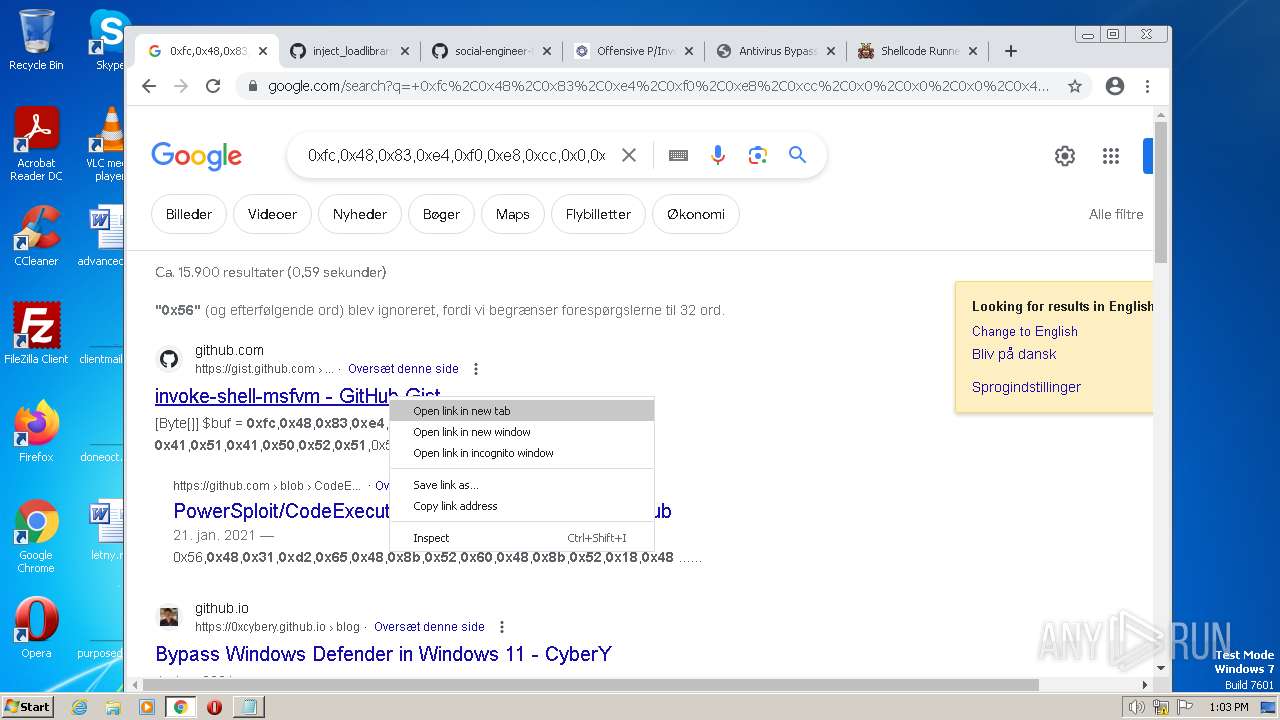Select Open link in new window
The width and height of the screenshot is (1280, 720).
click(522, 432)
